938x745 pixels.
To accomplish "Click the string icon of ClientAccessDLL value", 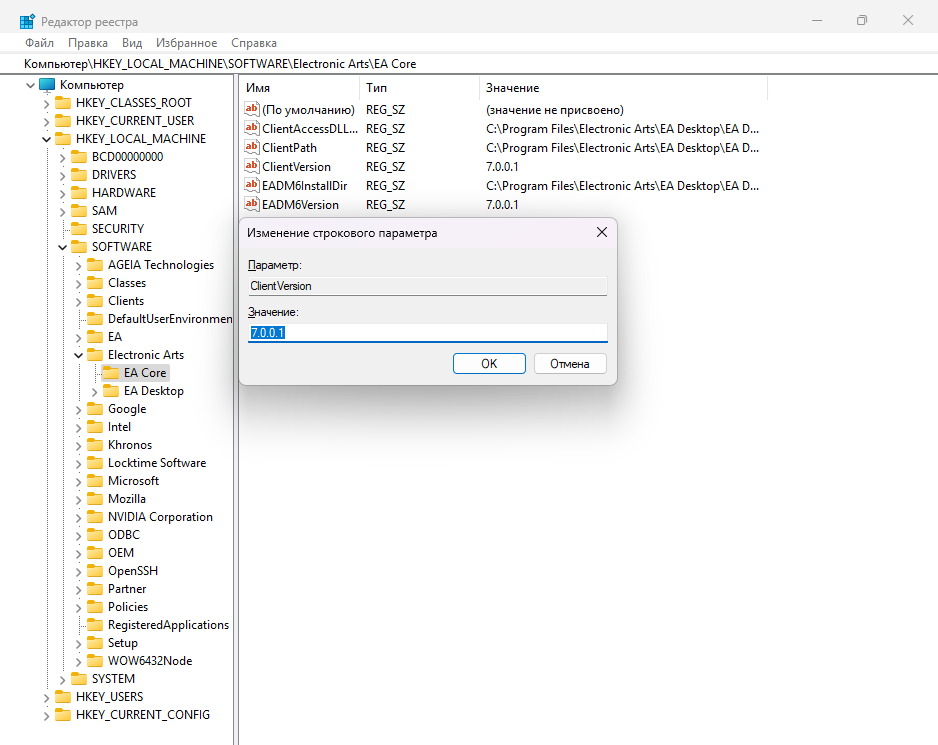I will coord(252,128).
